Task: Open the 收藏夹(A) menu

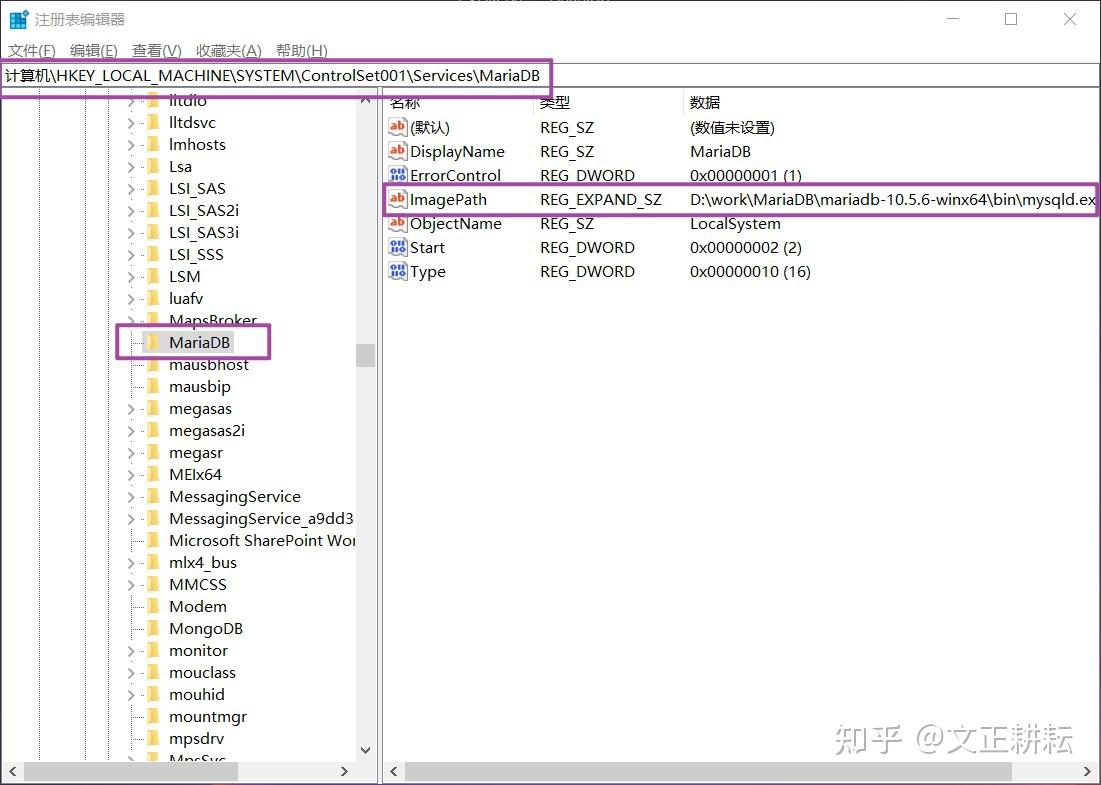Action: click(228, 51)
